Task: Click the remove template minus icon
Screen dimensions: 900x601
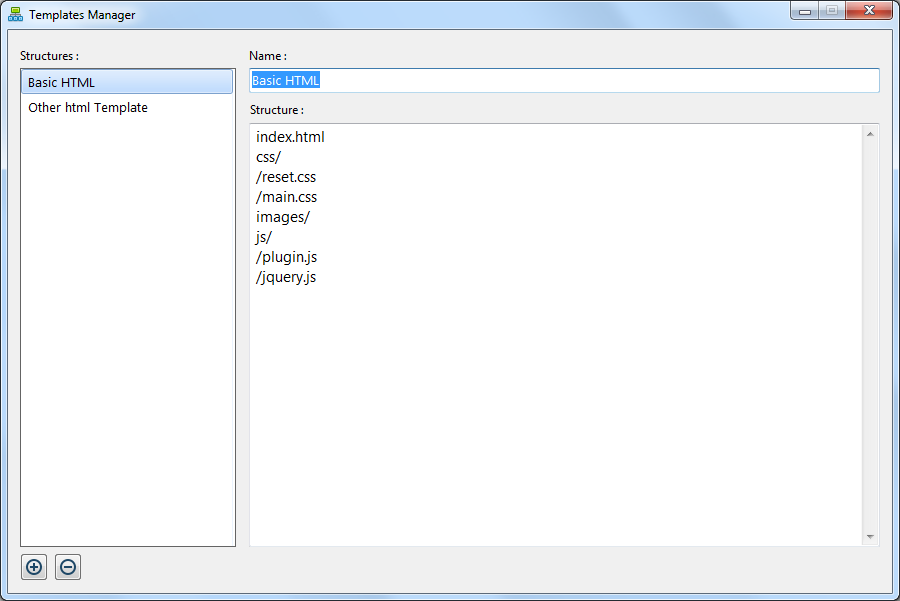Action: tap(67, 567)
